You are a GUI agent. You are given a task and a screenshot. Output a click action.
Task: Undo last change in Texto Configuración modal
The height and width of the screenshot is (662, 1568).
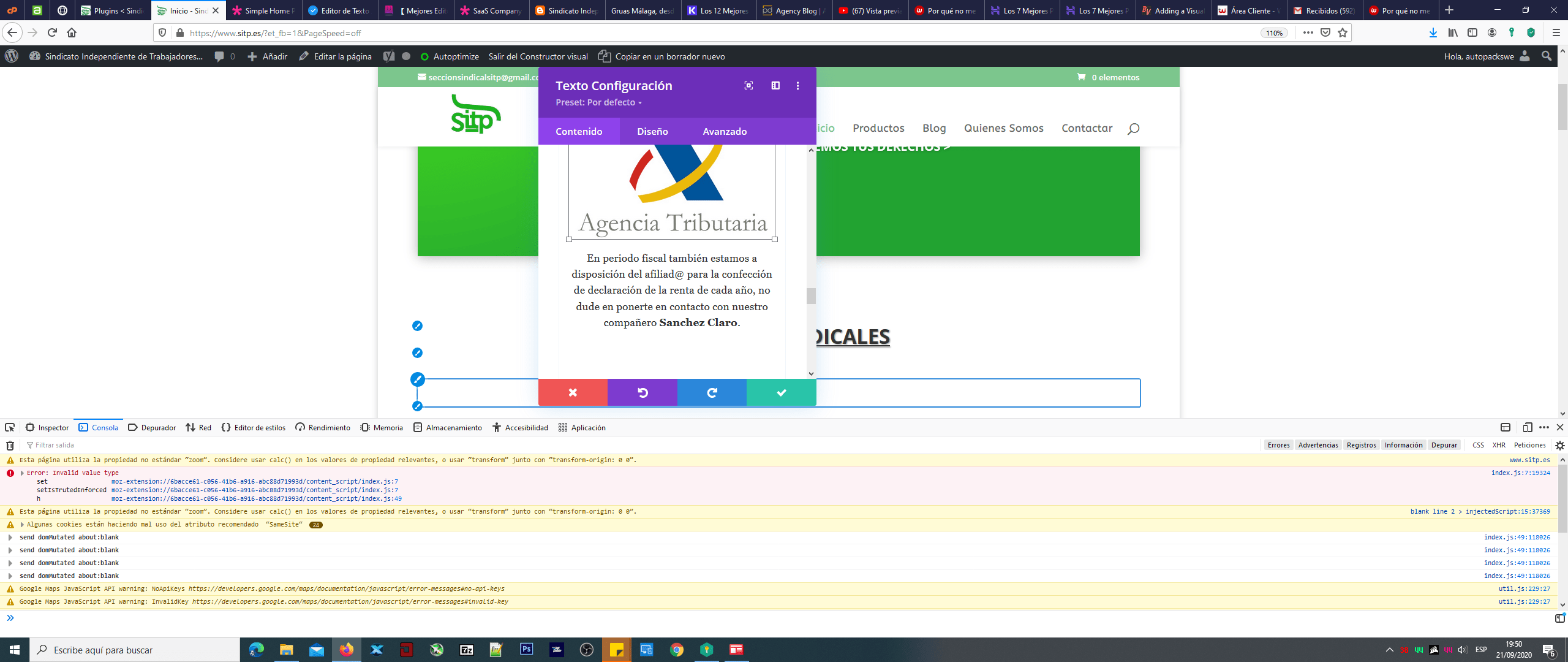[x=643, y=392]
